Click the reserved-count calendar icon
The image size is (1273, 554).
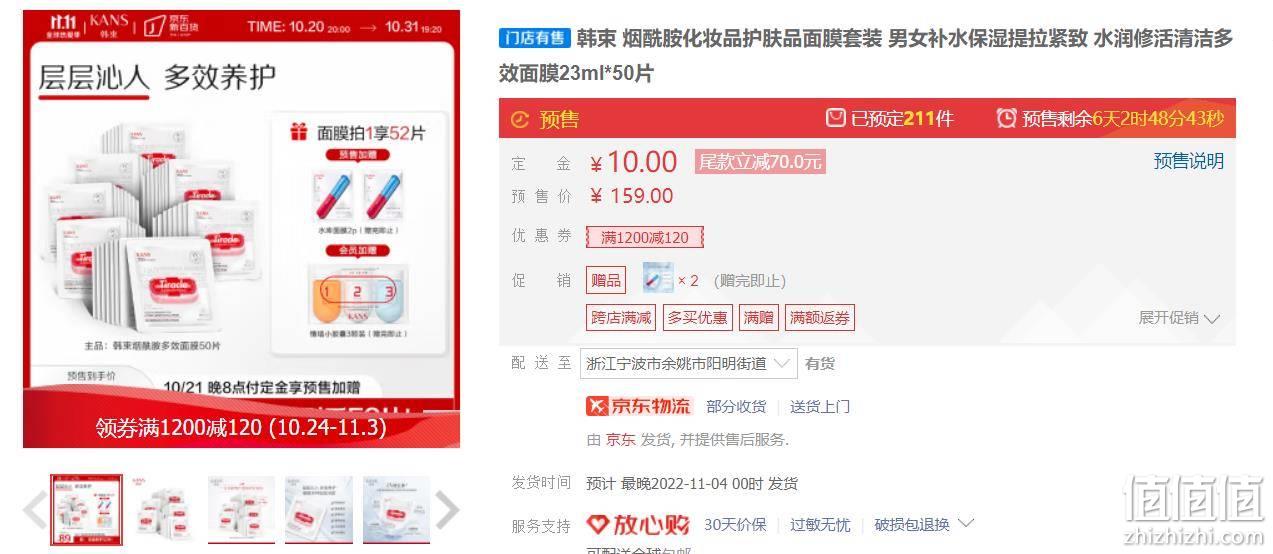(x=835, y=118)
